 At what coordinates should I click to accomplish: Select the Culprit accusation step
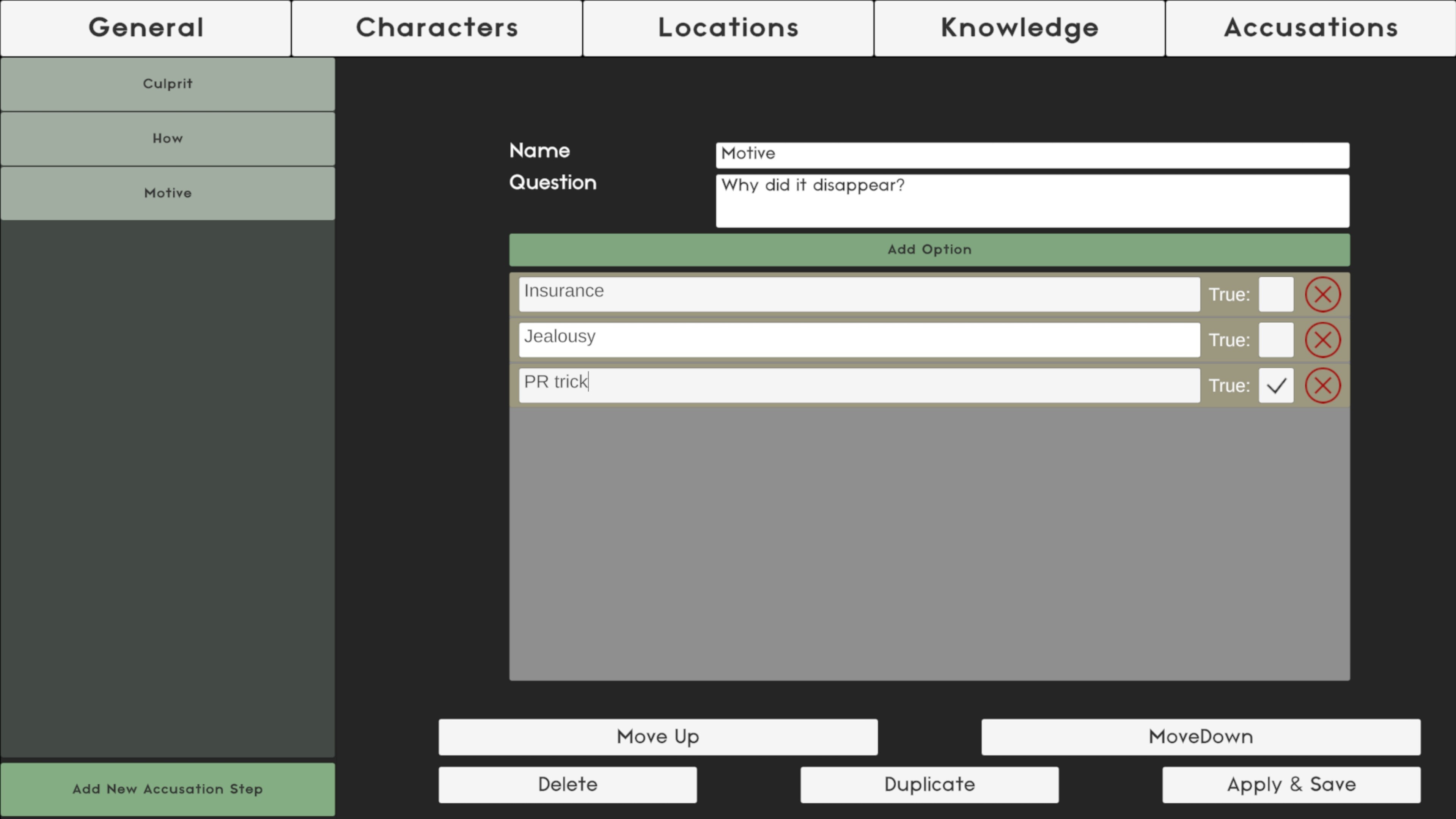[167, 84]
